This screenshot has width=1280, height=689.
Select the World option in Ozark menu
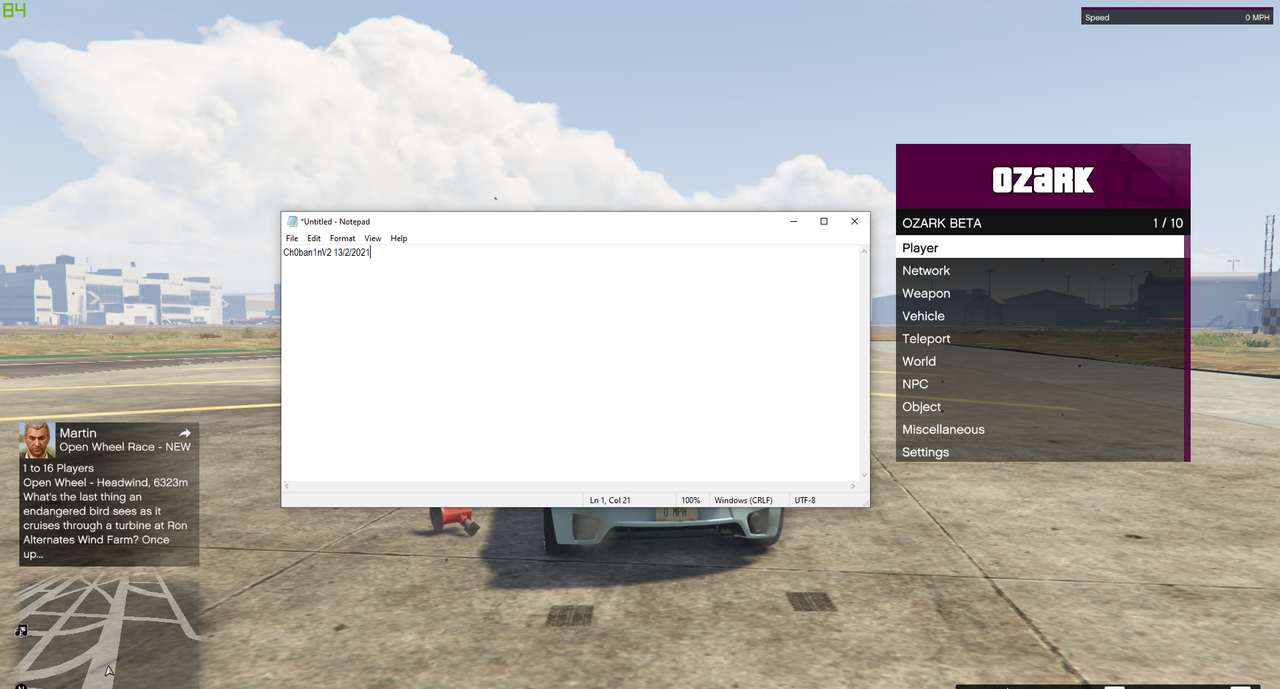click(1040, 361)
